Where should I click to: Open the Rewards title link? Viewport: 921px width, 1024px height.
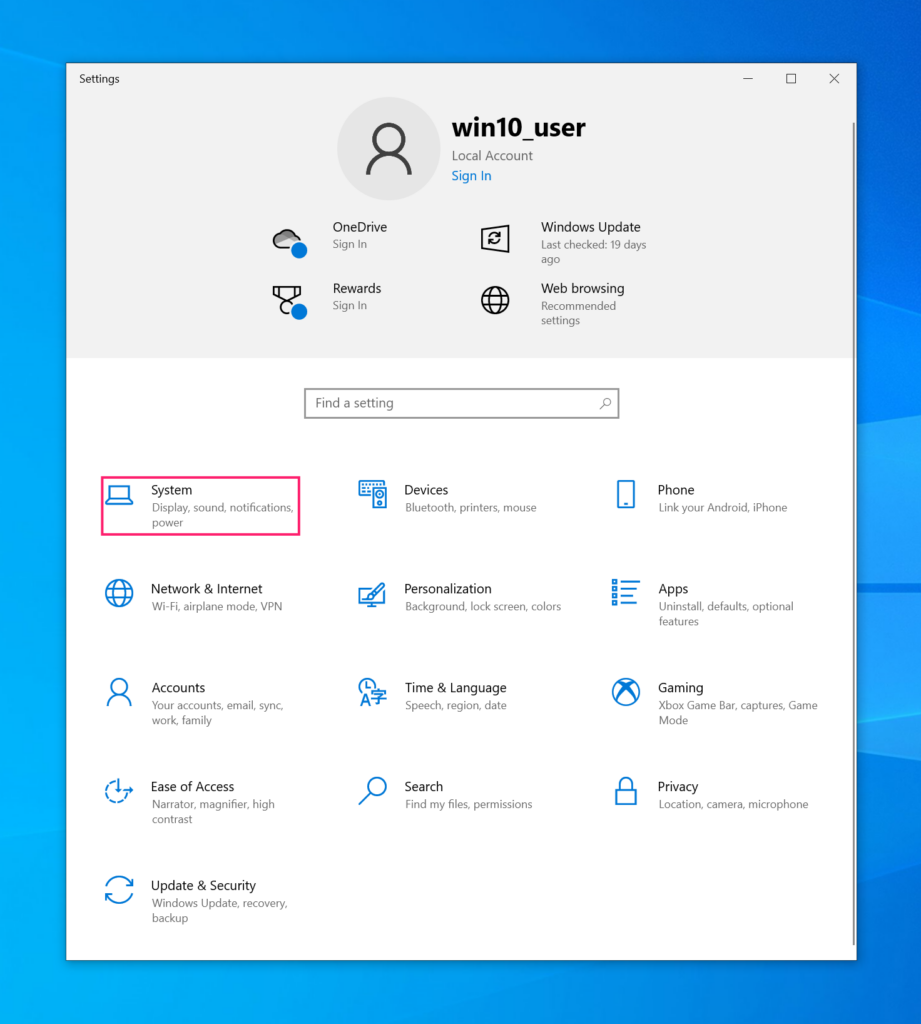(357, 289)
